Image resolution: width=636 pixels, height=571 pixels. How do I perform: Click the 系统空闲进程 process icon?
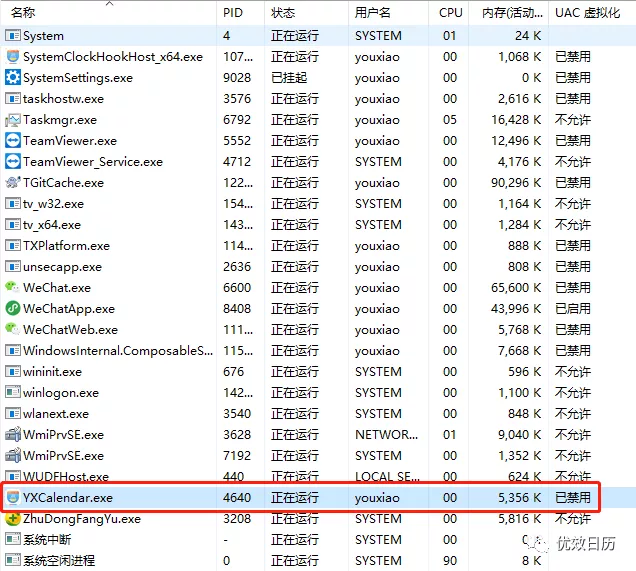13,560
